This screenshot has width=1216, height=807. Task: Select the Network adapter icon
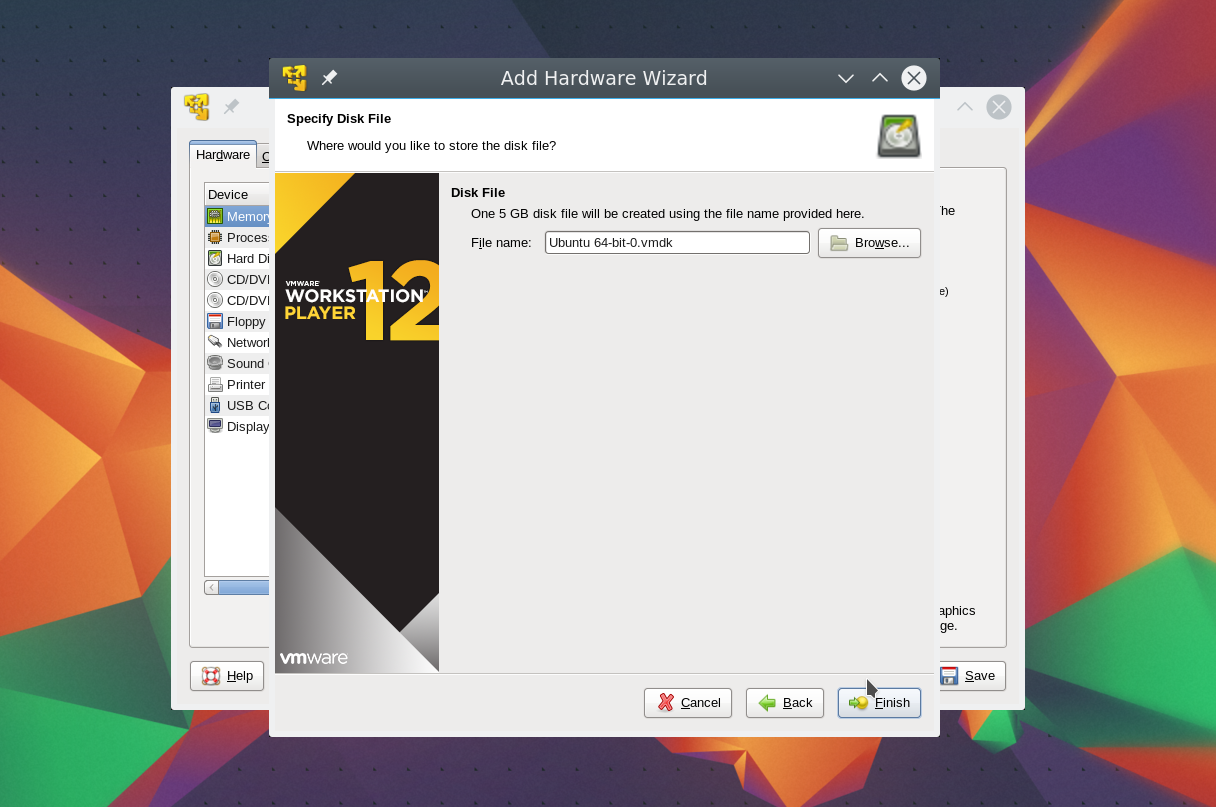tap(215, 343)
